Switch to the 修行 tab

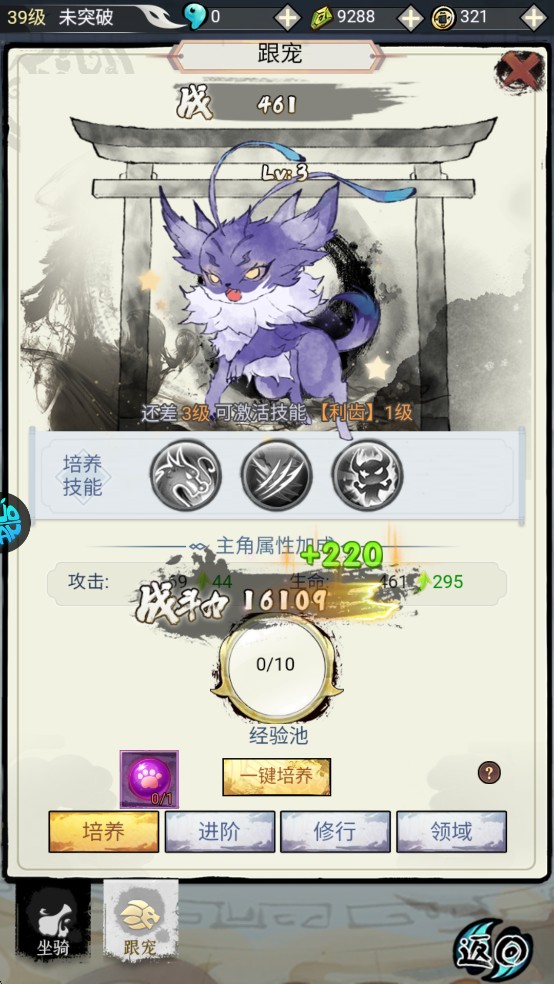[x=335, y=832]
